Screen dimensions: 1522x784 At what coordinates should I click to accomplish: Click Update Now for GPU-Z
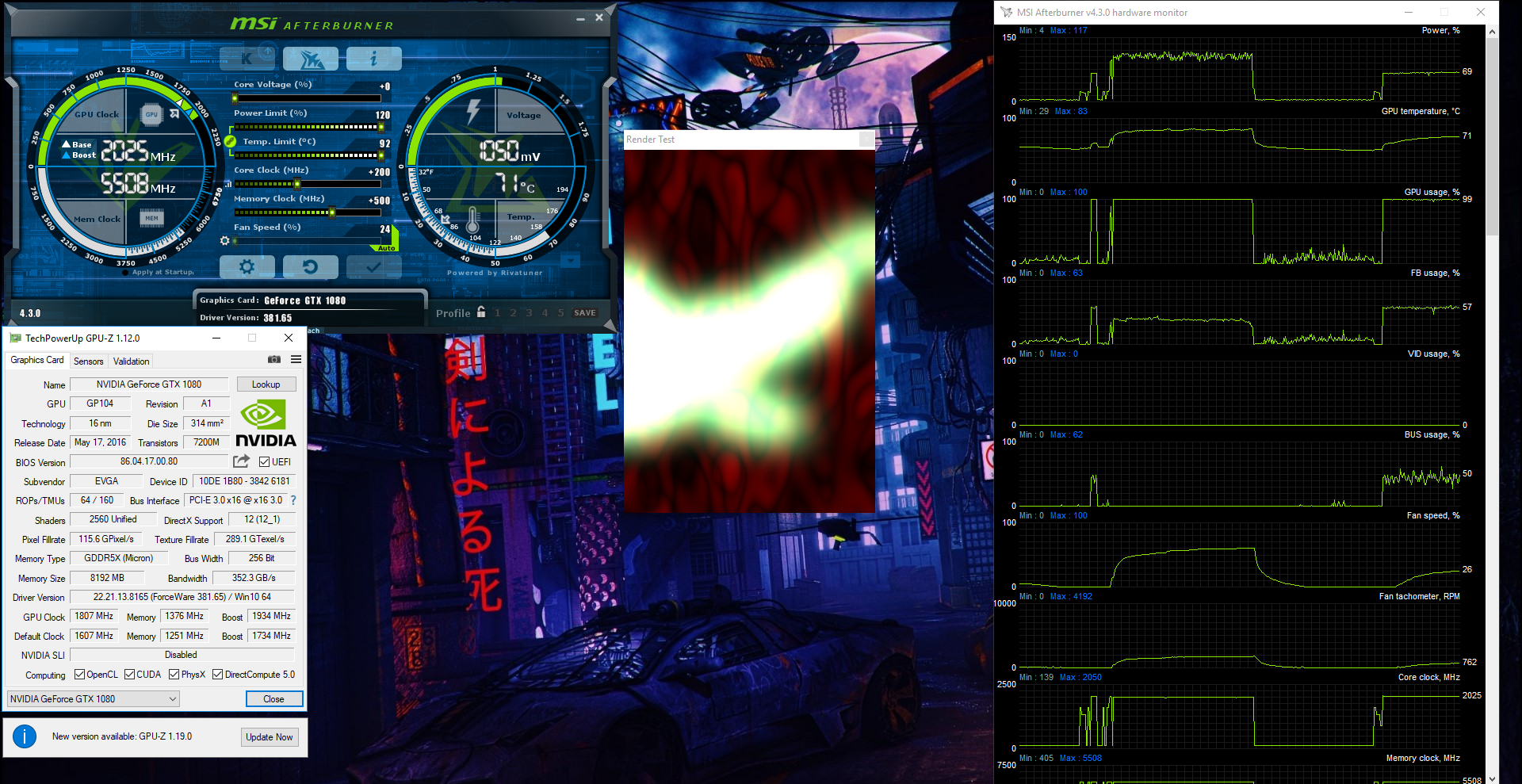pyautogui.click(x=270, y=737)
